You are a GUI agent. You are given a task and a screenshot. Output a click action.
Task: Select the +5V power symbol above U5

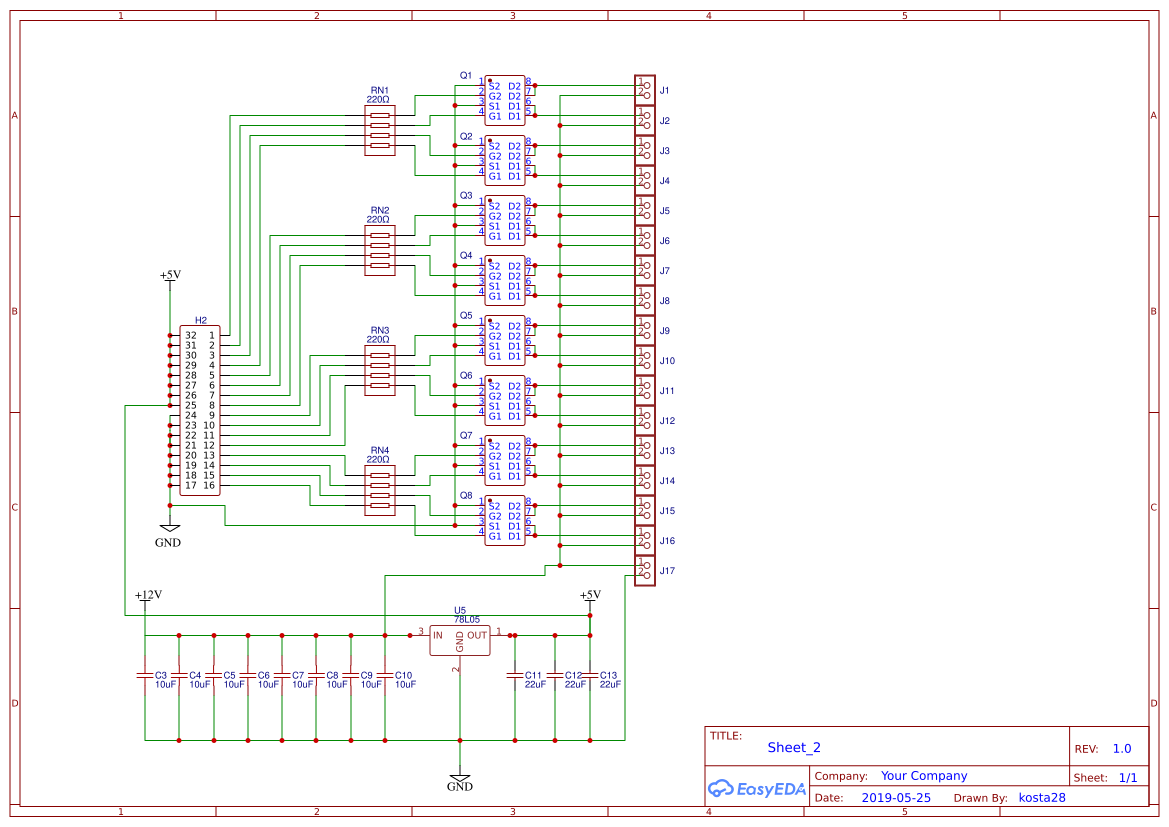(x=590, y=596)
